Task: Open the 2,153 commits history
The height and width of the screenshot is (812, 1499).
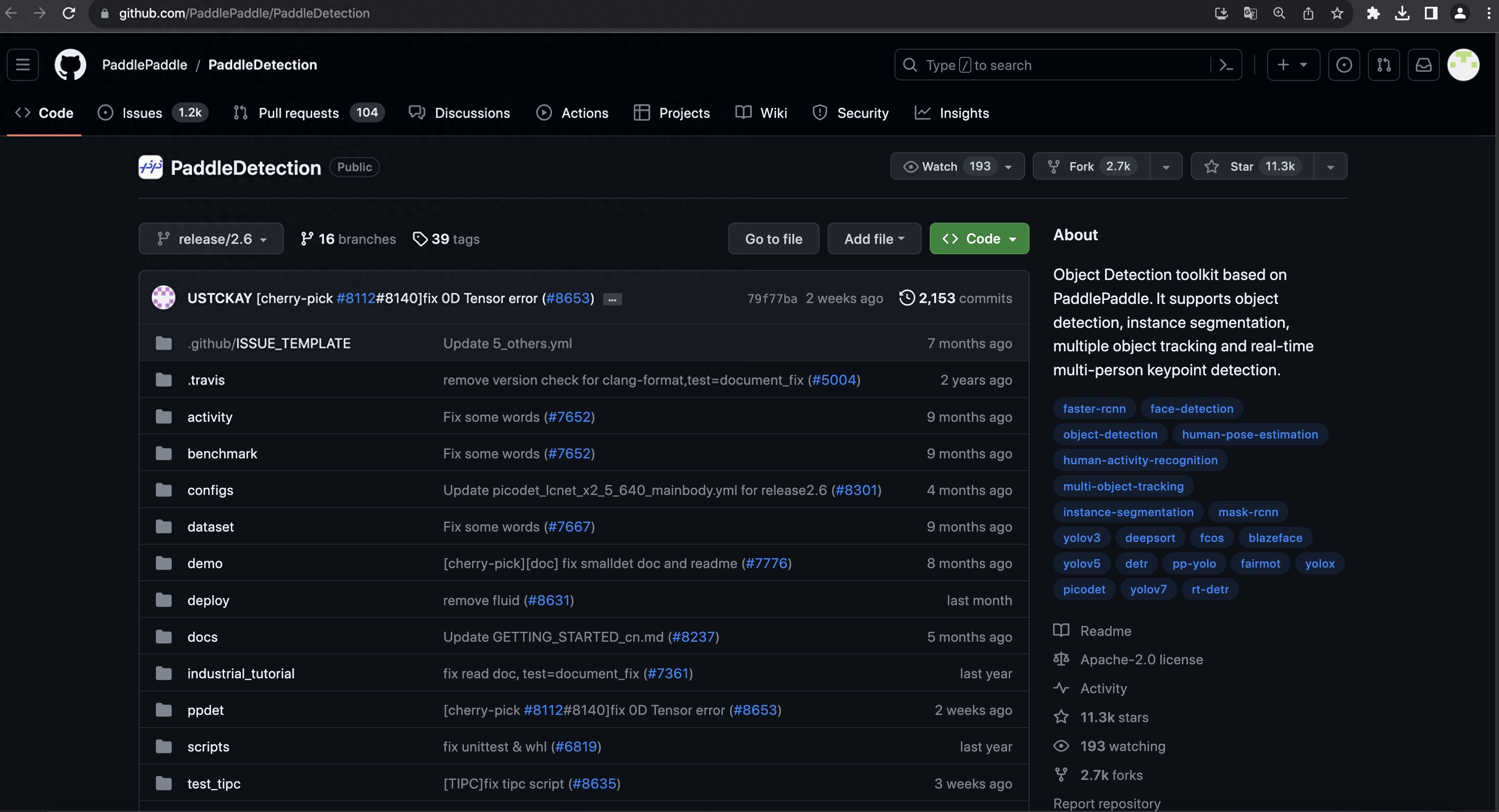Action: 956,299
